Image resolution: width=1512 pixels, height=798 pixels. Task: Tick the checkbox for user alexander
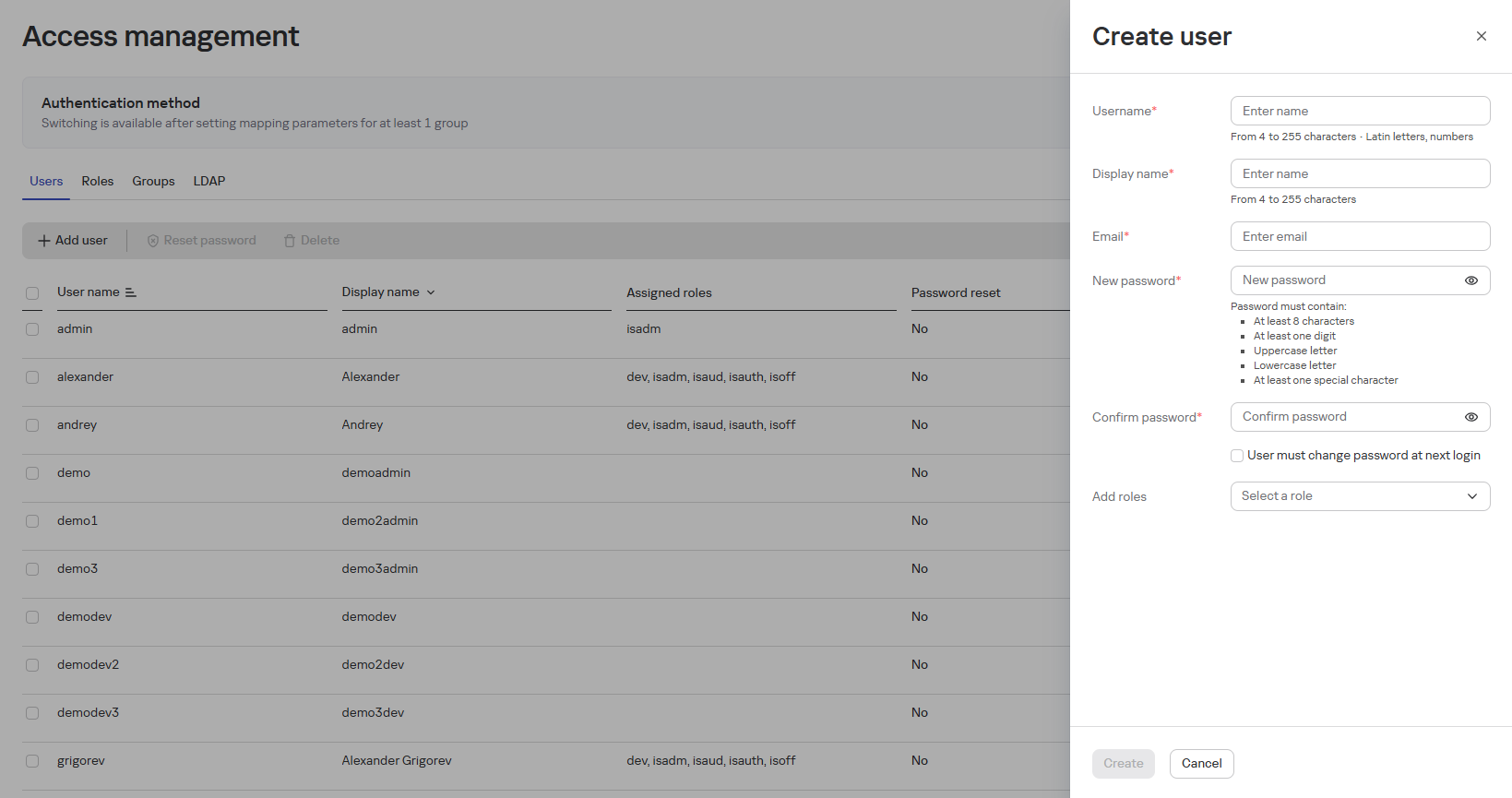(32, 377)
